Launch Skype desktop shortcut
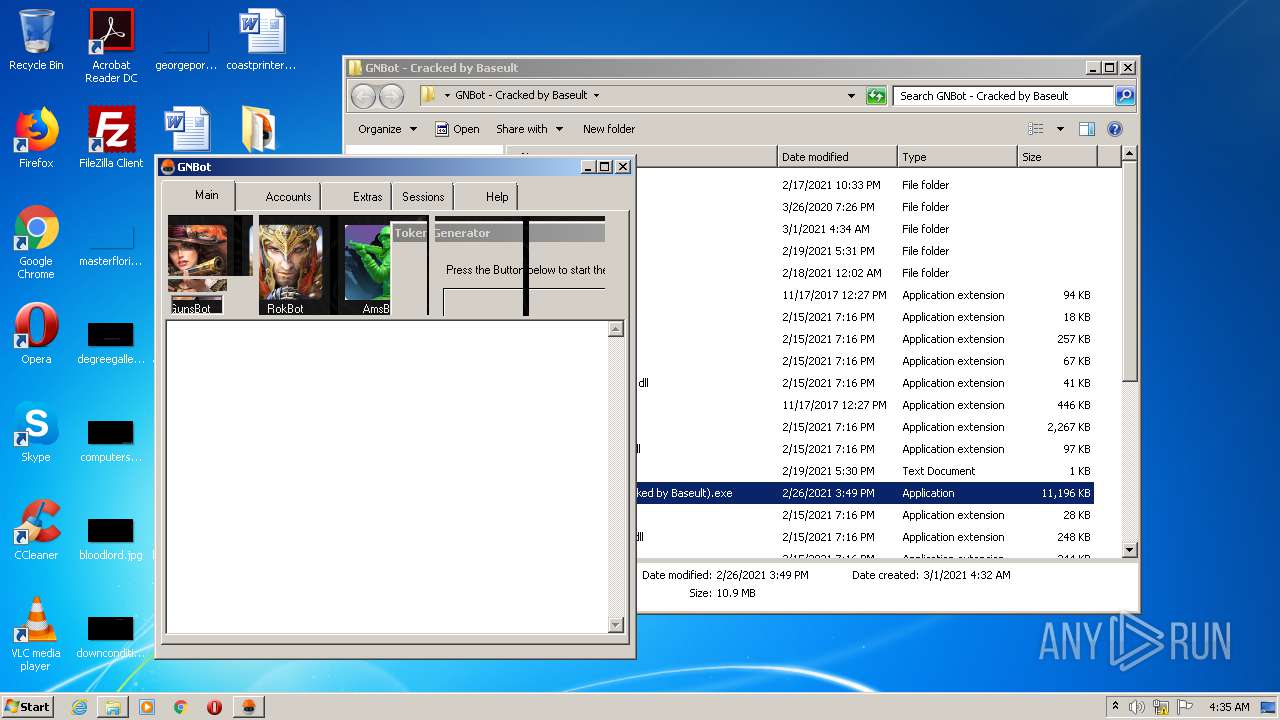This screenshot has width=1280, height=720. 36,432
